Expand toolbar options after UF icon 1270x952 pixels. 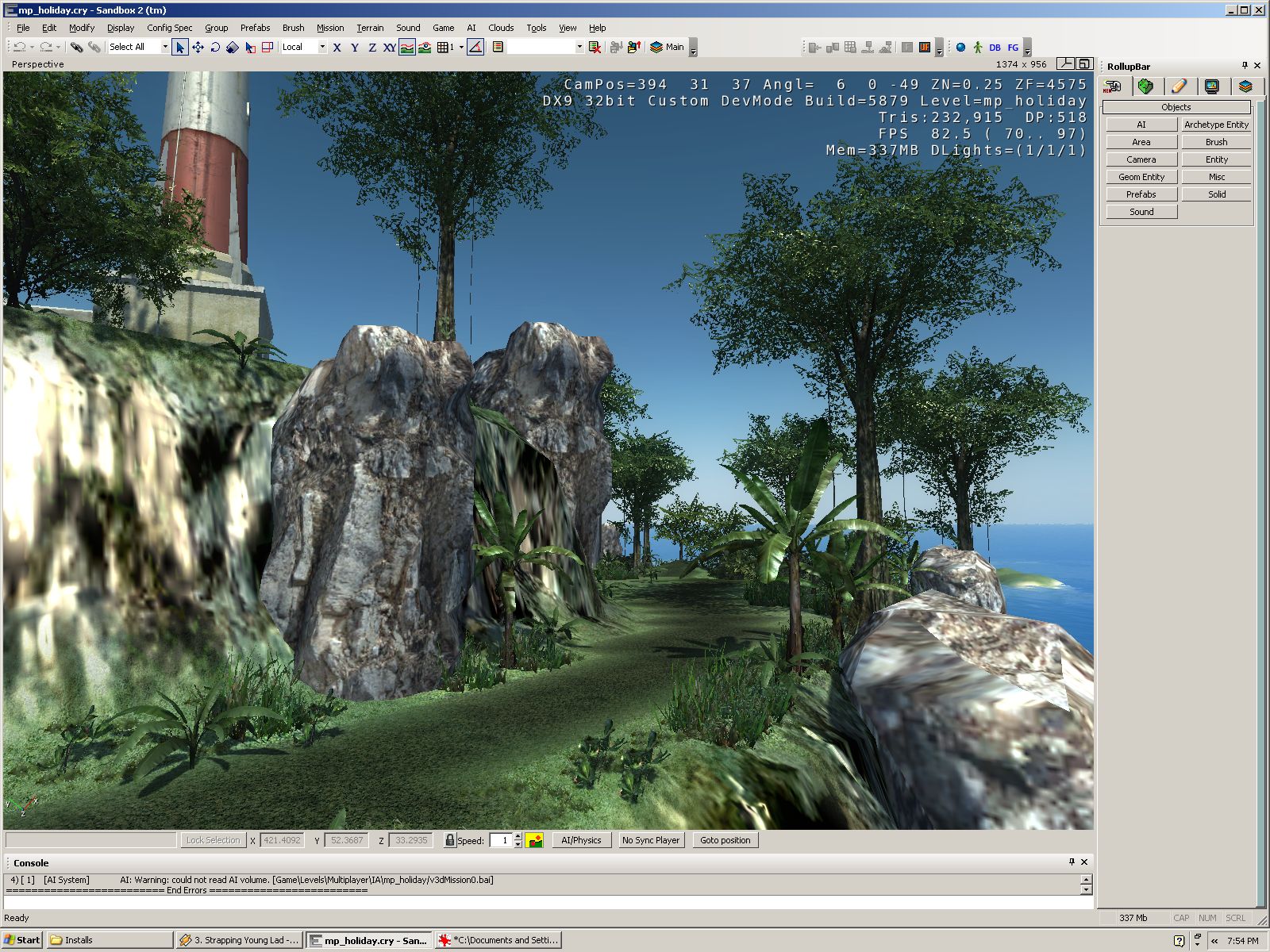click(939, 49)
